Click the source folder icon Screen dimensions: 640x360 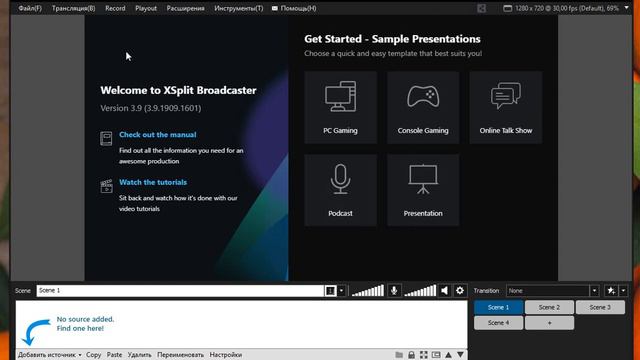(399, 355)
